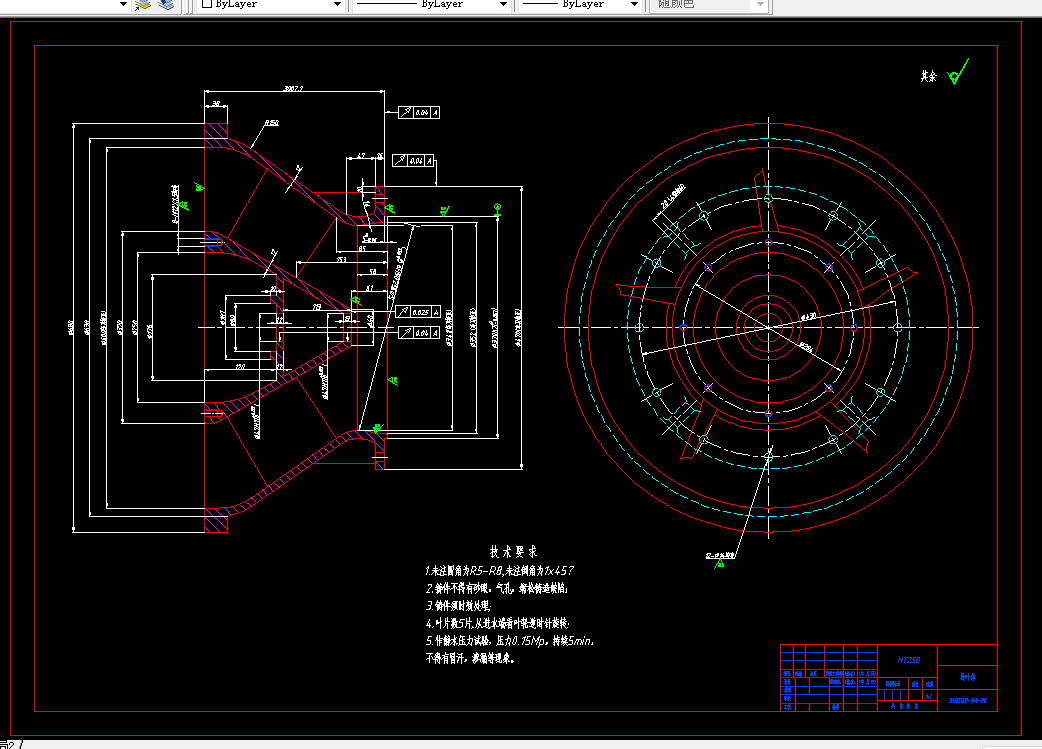
Task: Click the center point of the circular view
Action: pos(769,327)
